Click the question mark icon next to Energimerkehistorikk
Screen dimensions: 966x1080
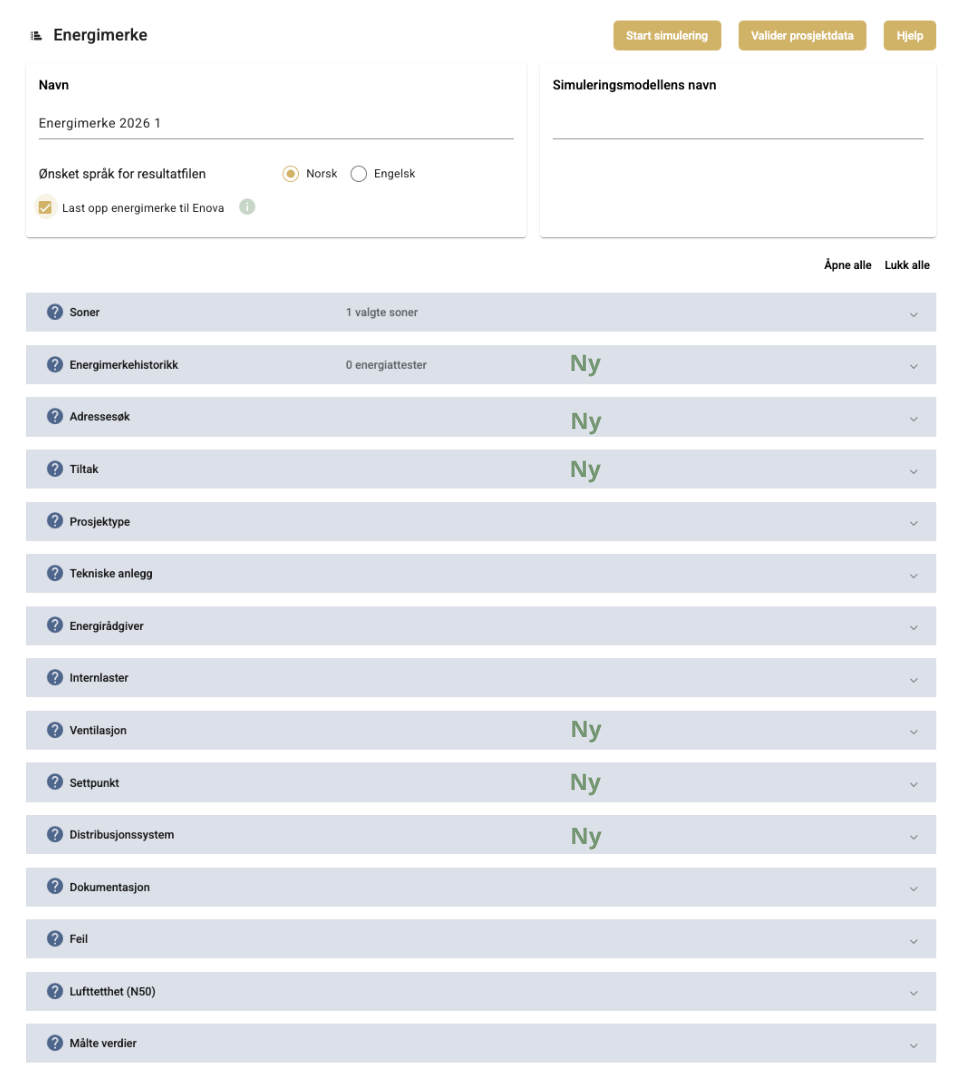pos(55,365)
